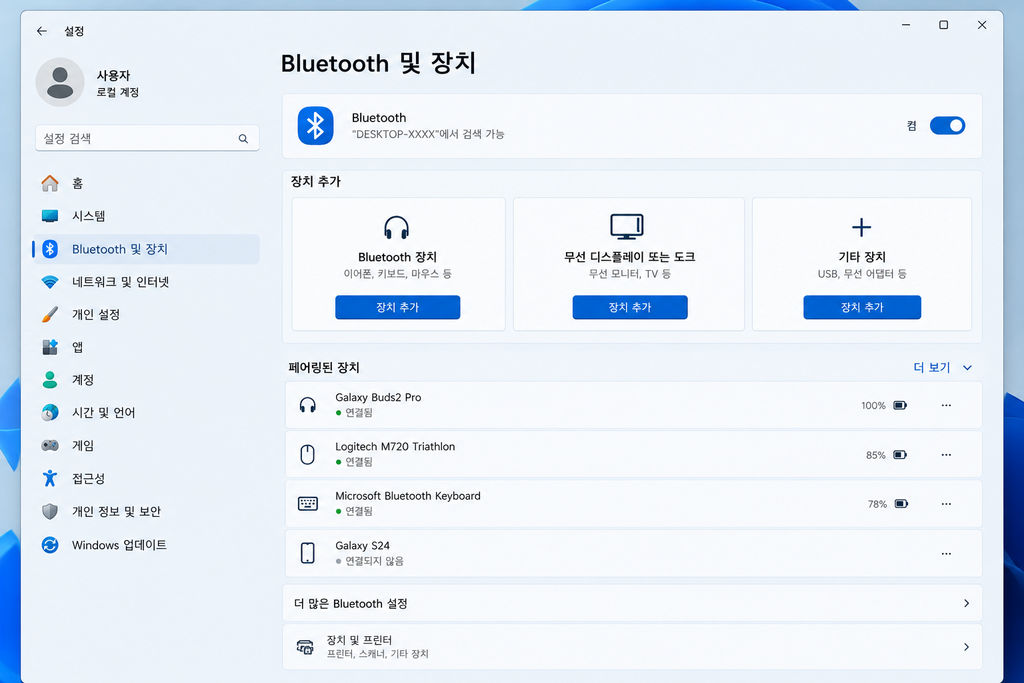Screen dimensions: 1024x683
Task: Click the Logitech M720 mouse icon
Action: 308,454
